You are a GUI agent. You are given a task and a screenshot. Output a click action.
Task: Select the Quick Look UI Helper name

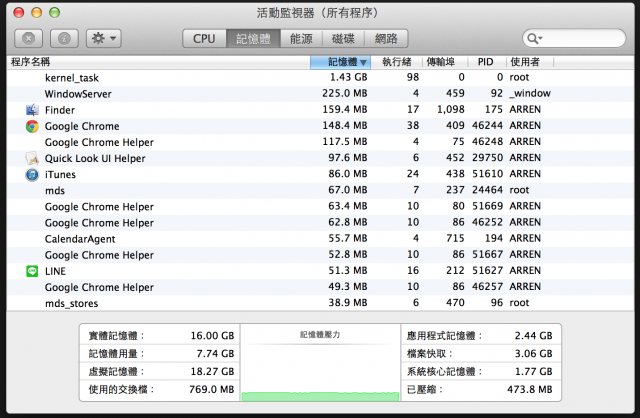coord(95,158)
